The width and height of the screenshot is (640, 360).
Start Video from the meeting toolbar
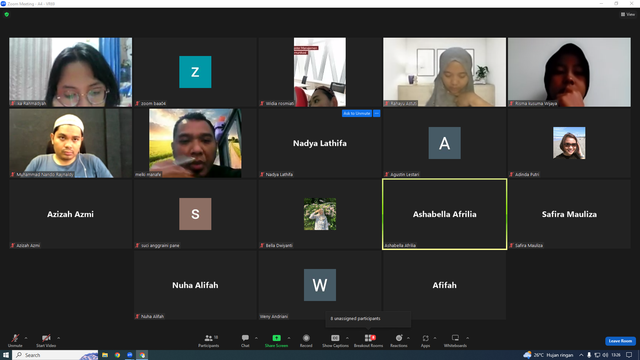[46, 340]
